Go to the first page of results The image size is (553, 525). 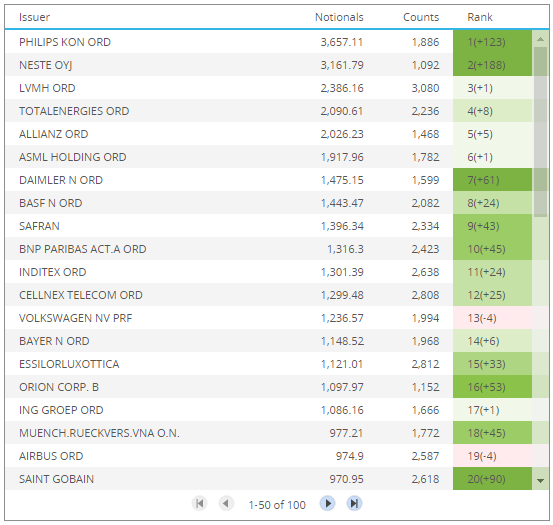click(x=199, y=503)
